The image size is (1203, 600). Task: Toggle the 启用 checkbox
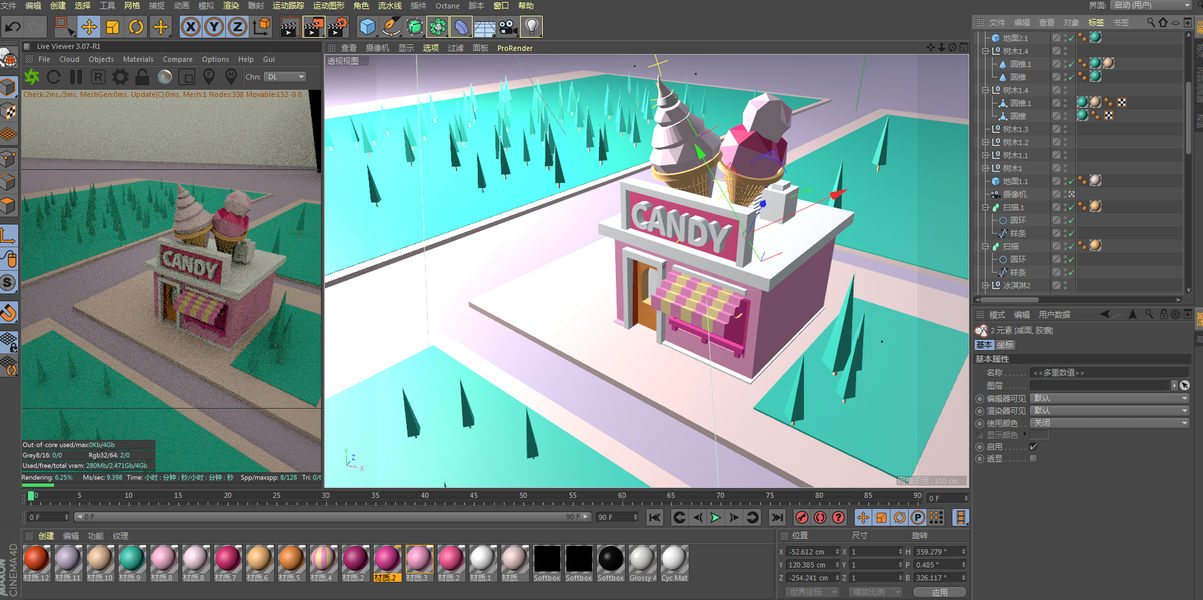1033,447
